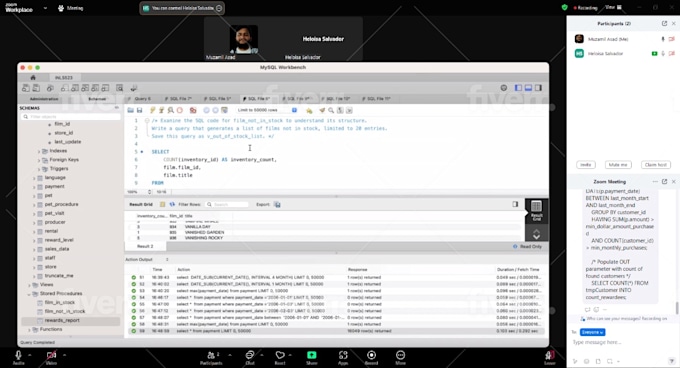Select rewards_report stored procedure
Viewport: 680px width, 368px height.
62,320
